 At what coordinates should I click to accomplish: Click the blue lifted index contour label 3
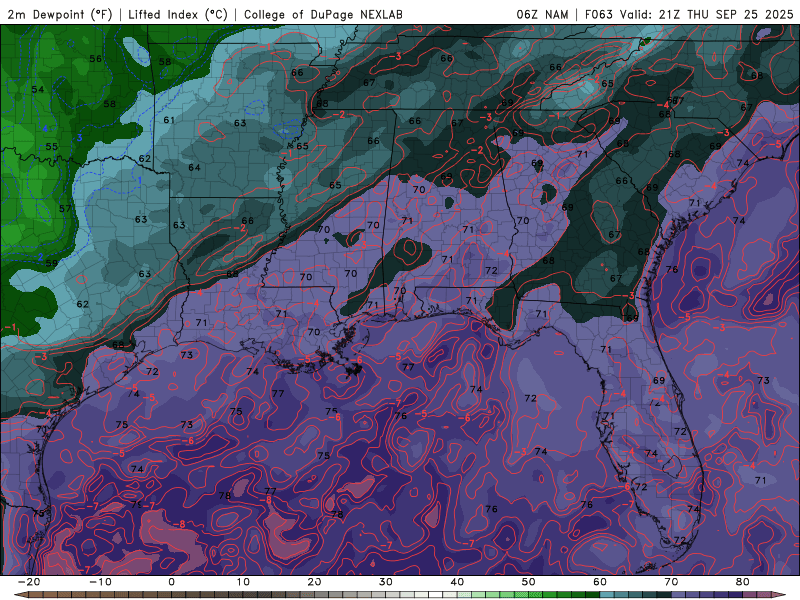pos(79,138)
